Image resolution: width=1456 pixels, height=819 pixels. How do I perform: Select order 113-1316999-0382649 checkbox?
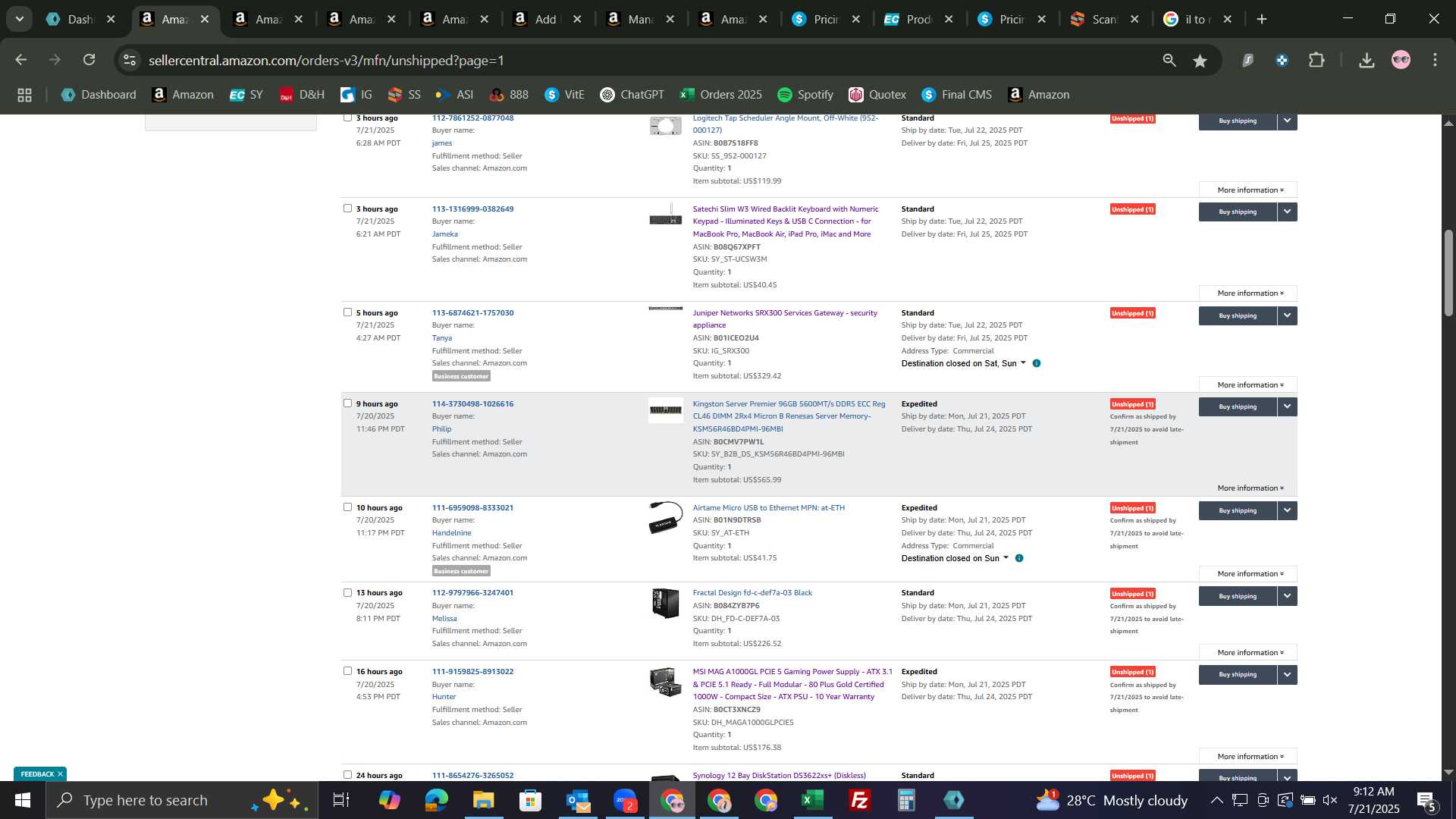(347, 209)
